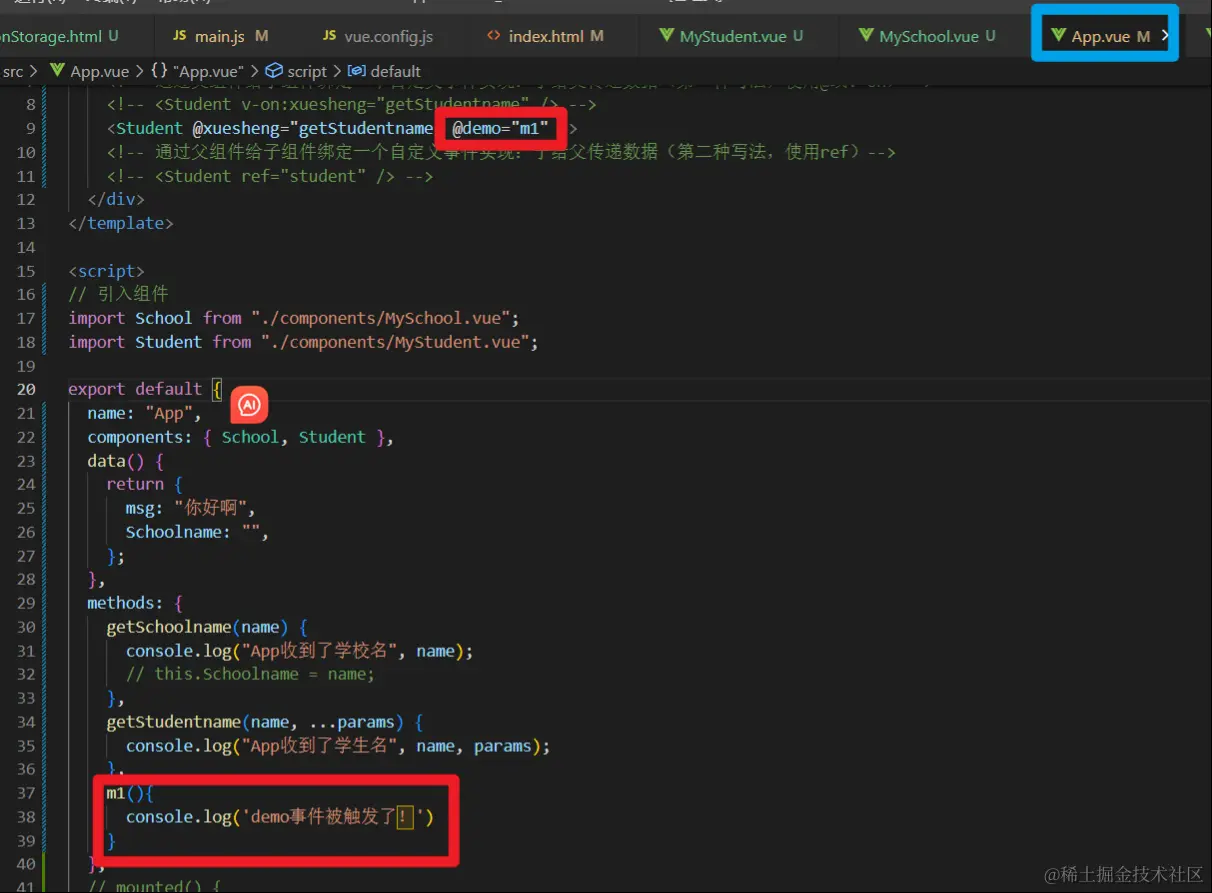Click the JS icon on main.js tab
Screen dimensions: 1212x893
[x=180, y=36]
